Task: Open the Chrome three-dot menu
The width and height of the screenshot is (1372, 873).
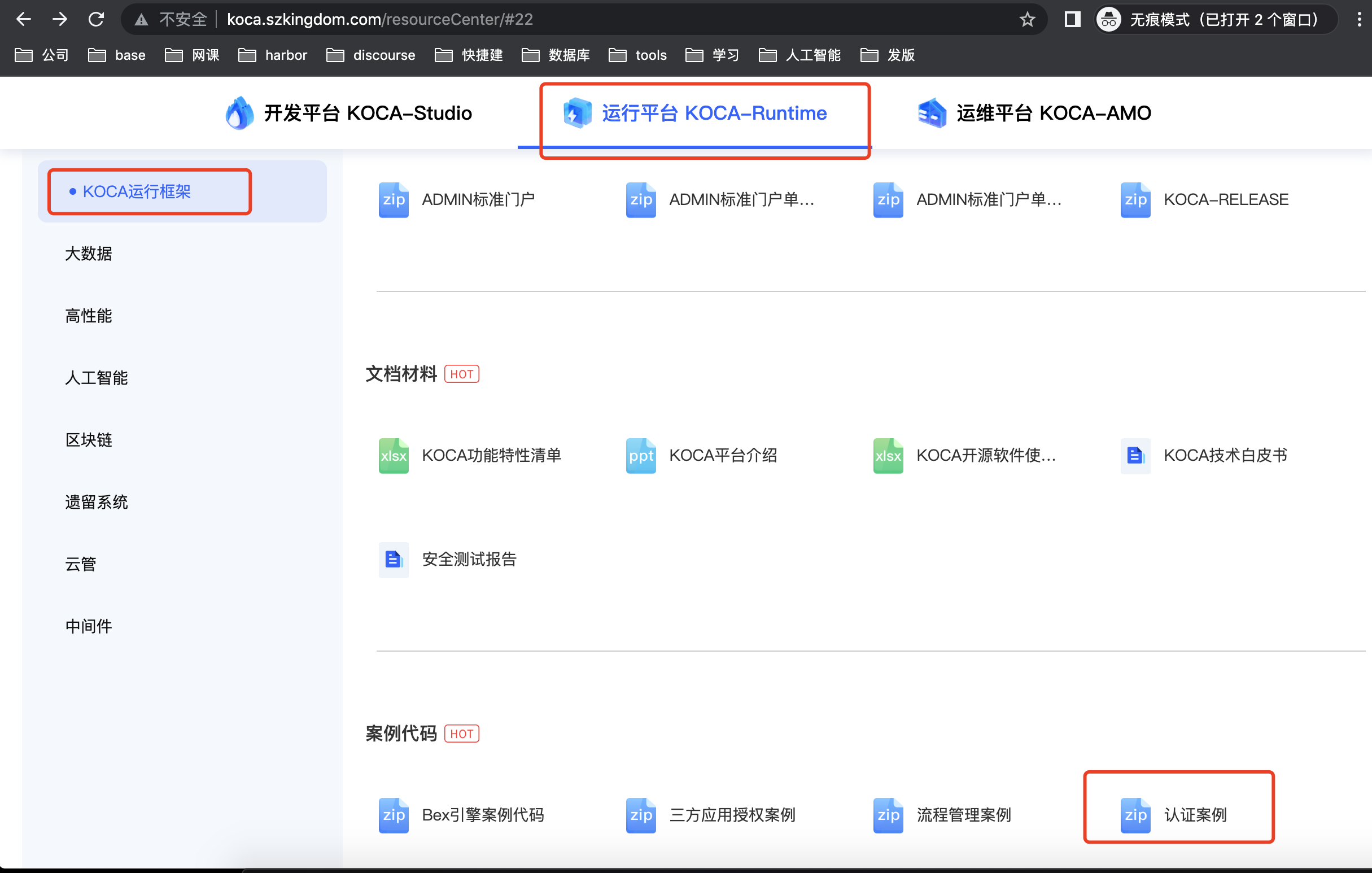Action: (1359, 20)
